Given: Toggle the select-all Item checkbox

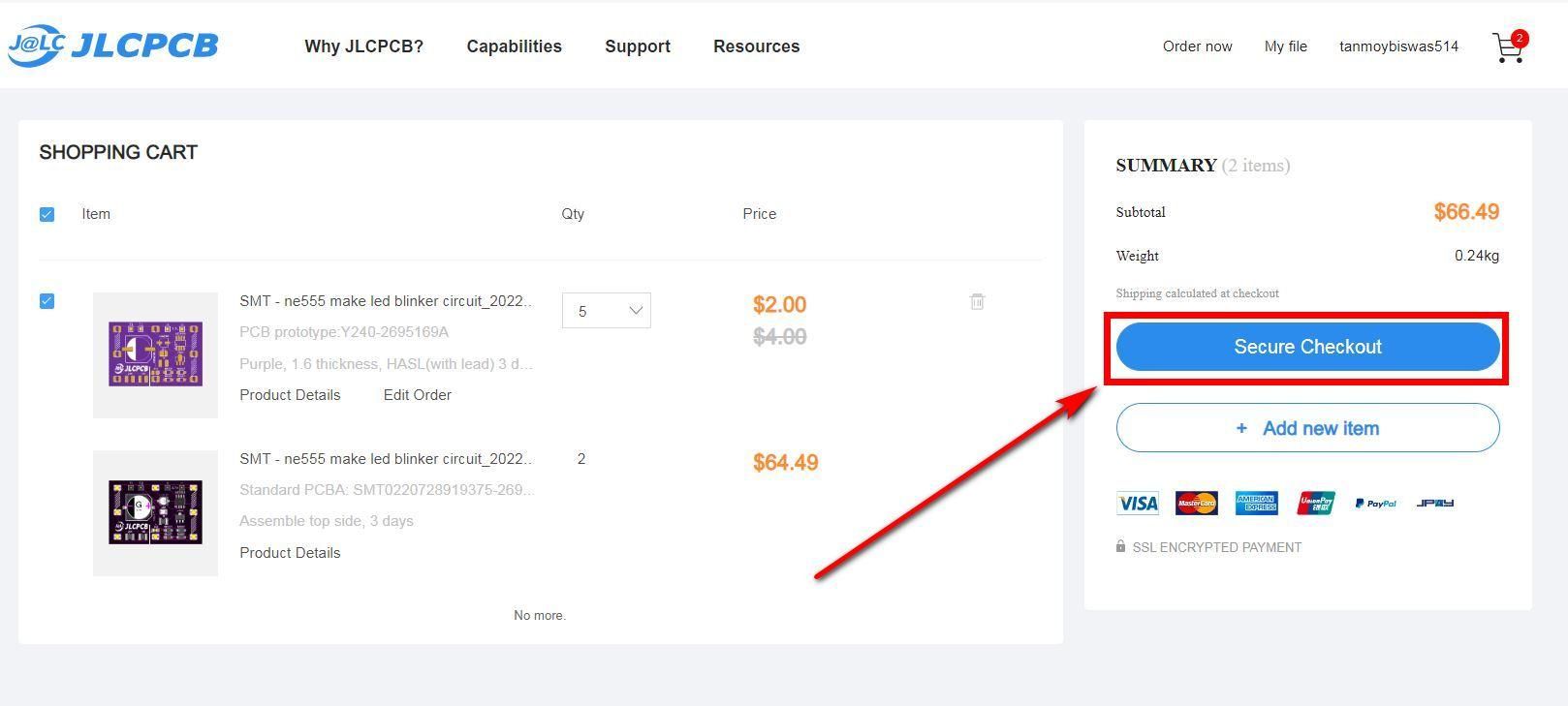Looking at the screenshot, I should click(x=47, y=214).
